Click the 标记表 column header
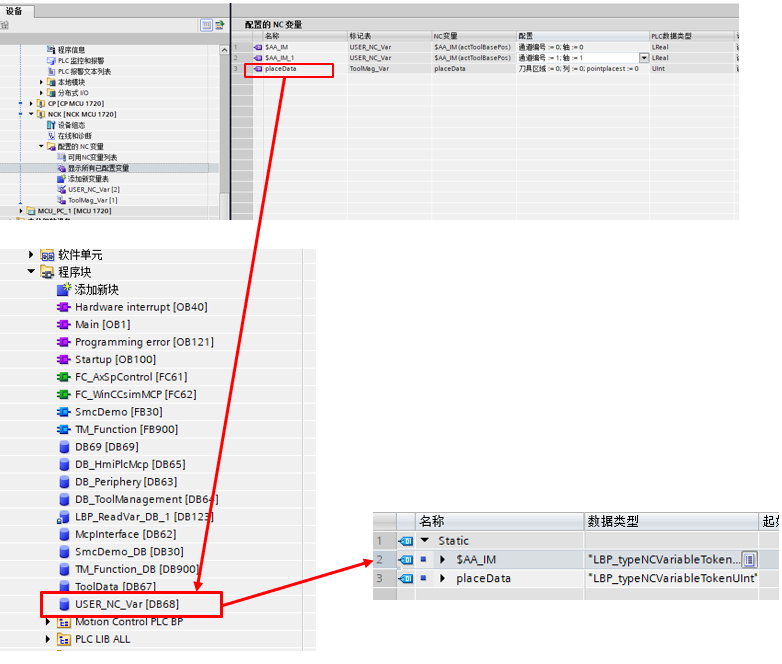Image resolution: width=782 pixels, height=664 pixels. click(389, 36)
